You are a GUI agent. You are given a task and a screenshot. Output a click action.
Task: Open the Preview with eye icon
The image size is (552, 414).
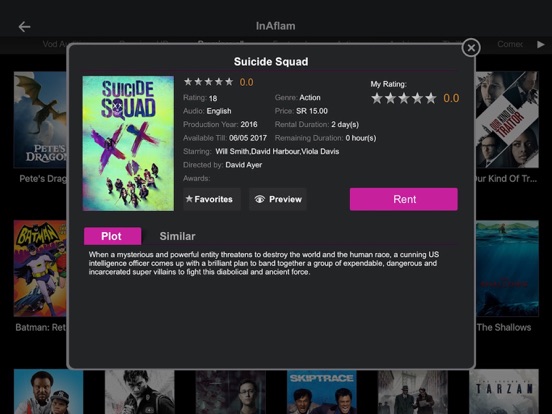(x=278, y=199)
